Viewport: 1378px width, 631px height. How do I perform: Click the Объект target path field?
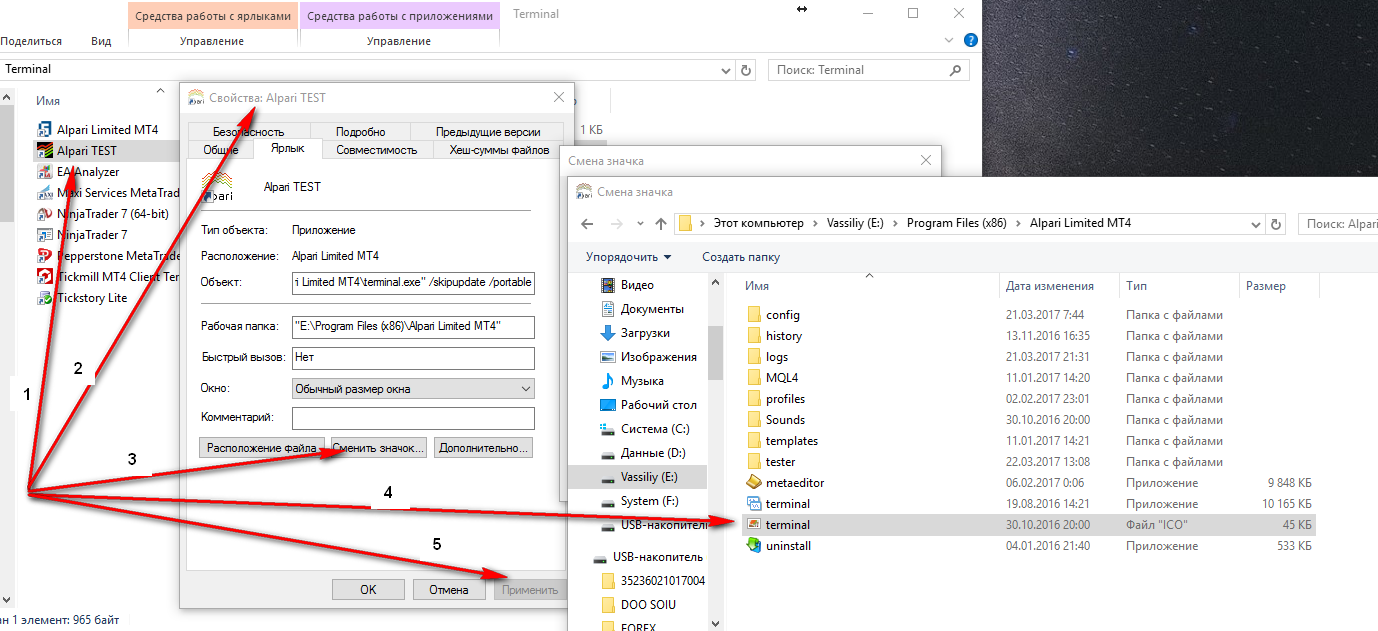coord(413,283)
